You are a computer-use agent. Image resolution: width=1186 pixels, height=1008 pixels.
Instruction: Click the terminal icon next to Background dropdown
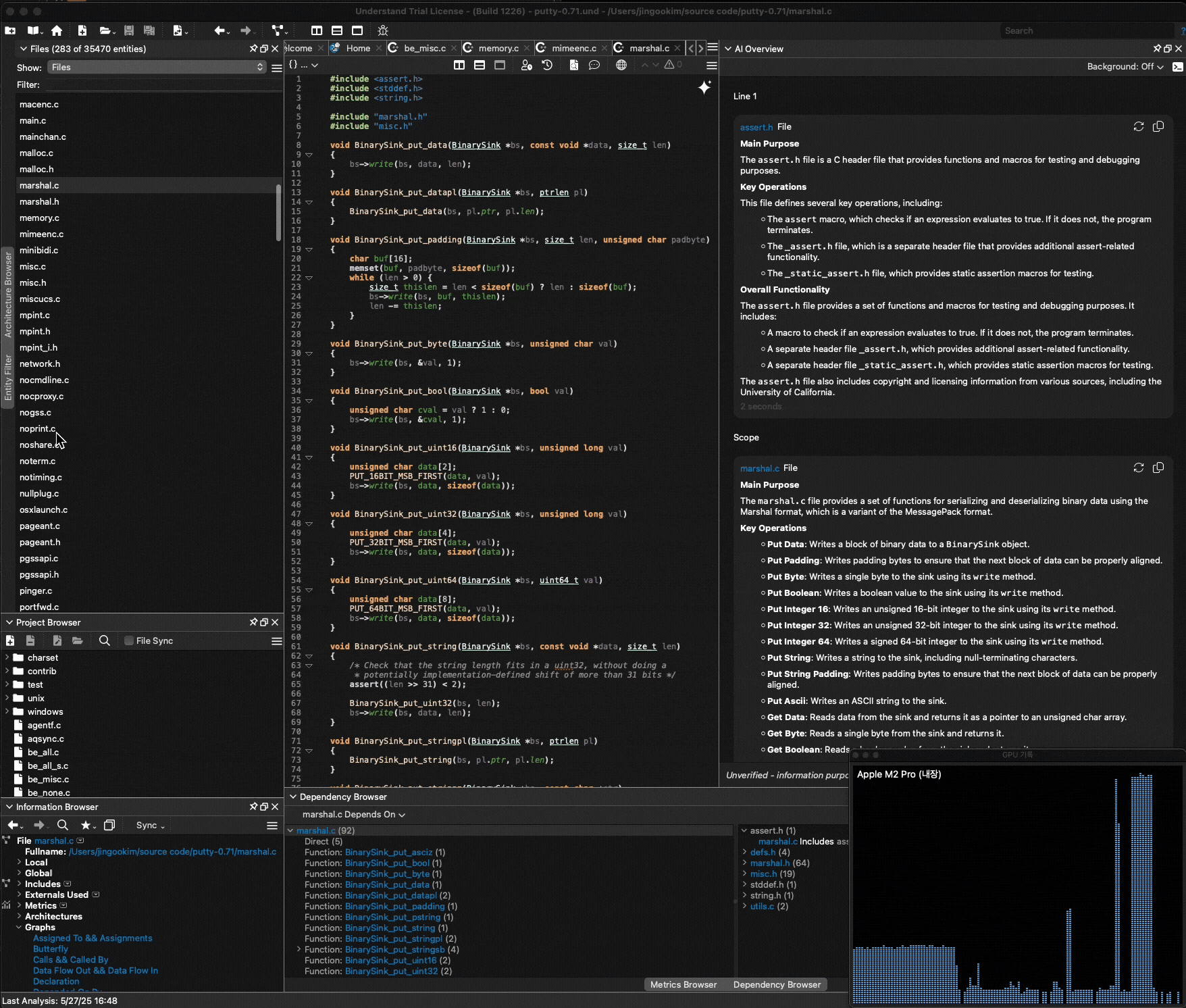click(x=1178, y=67)
